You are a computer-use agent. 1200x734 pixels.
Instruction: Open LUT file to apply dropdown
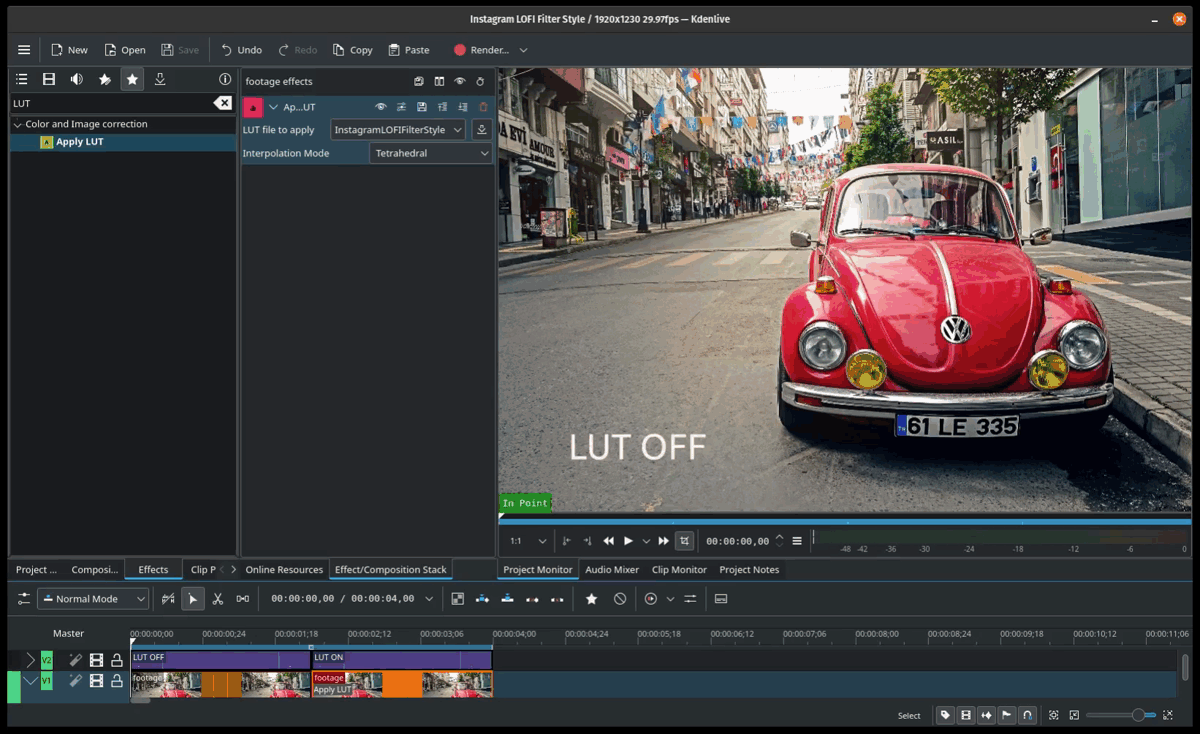398,130
